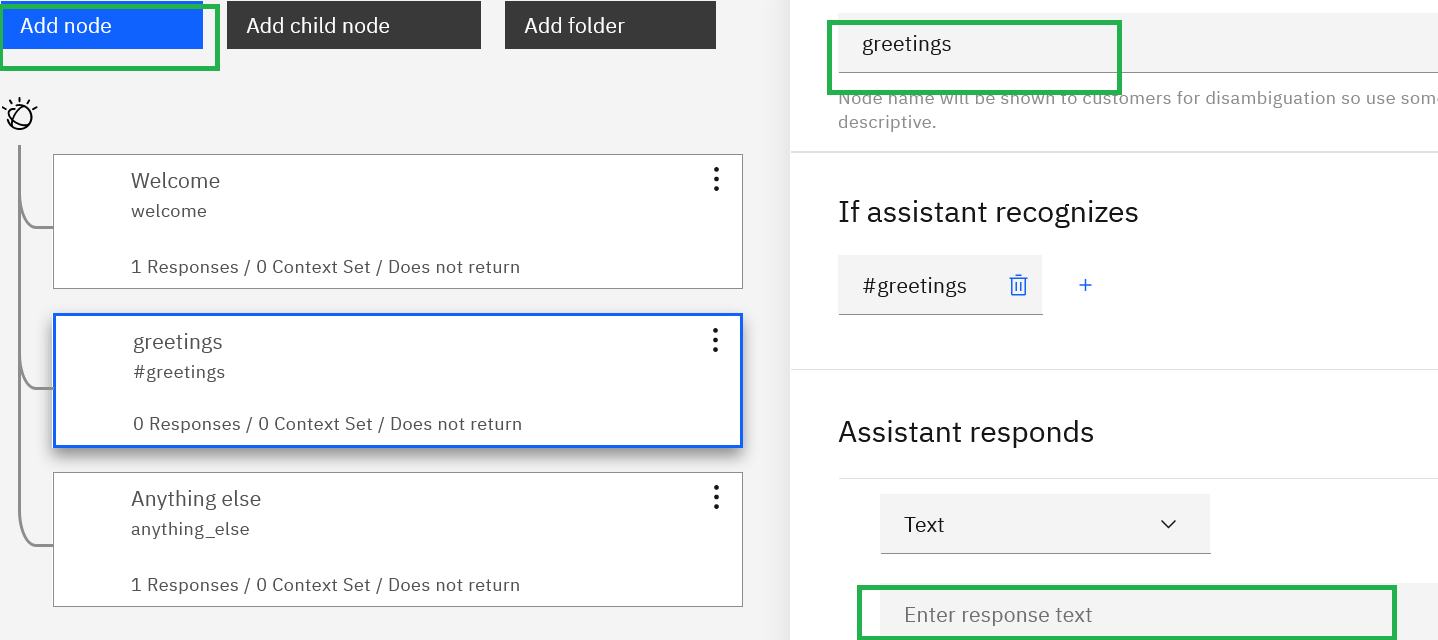
Task: Click the chevron on the Text response selector
Action: click(x=1168, y=523)
